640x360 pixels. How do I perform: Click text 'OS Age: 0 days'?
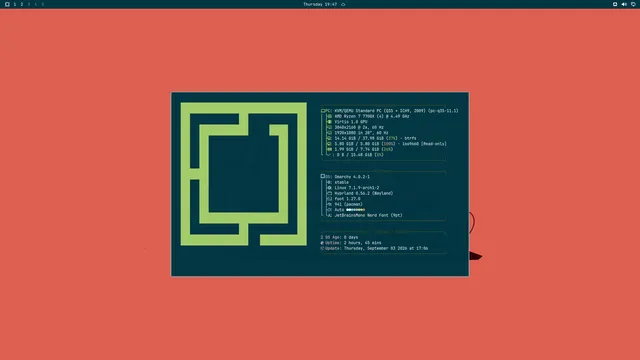(x=342, y=237)
